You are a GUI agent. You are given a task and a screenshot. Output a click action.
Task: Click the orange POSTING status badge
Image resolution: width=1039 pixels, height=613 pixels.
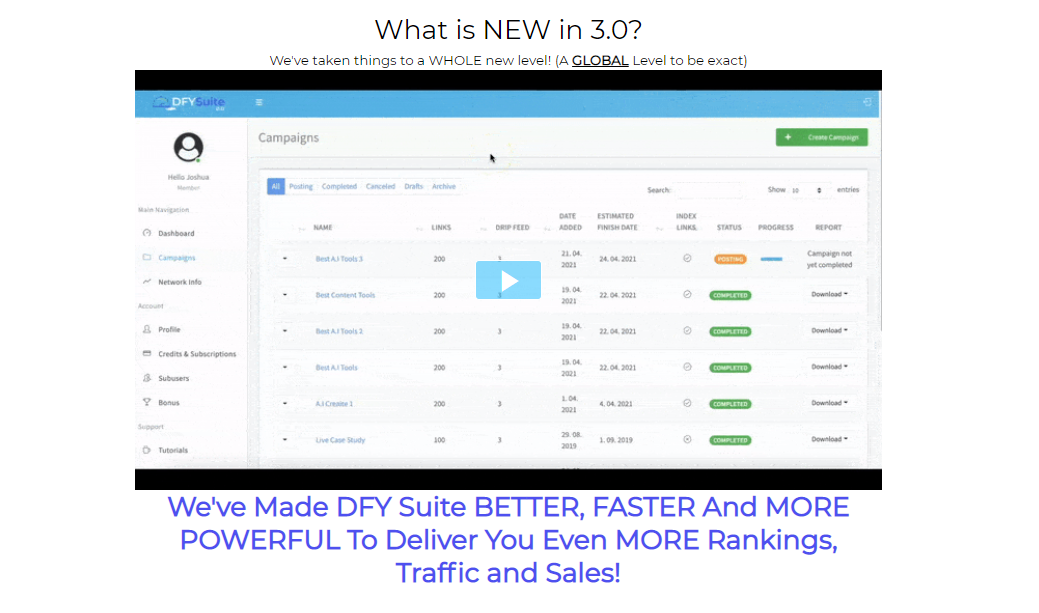click(730, 259)
